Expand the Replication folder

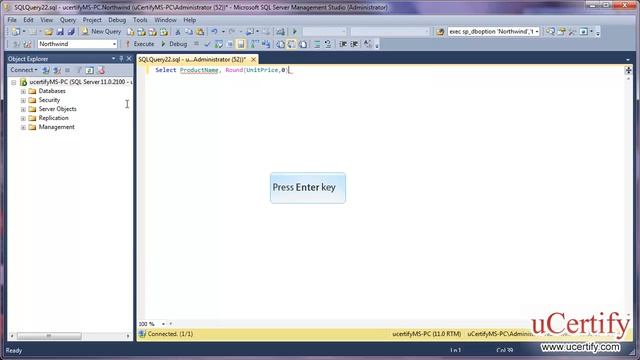[x=23, y=118]
